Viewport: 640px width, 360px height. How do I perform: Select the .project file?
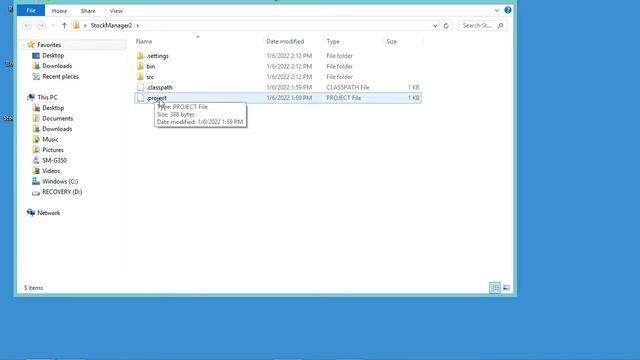pyautogui.click(x=156, y=98)
